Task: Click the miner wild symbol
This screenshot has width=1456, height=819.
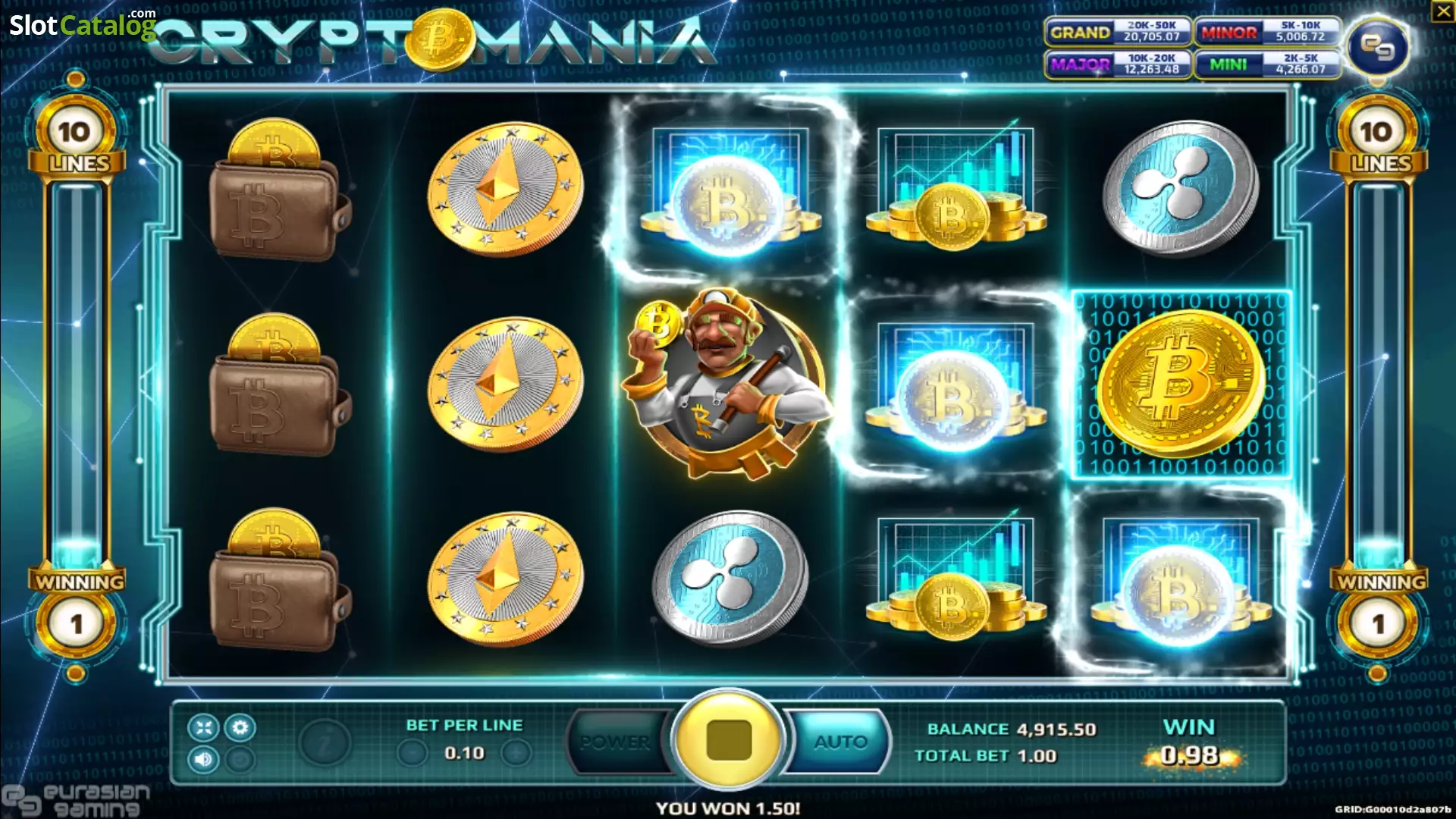Action: [x=726, y=384]
